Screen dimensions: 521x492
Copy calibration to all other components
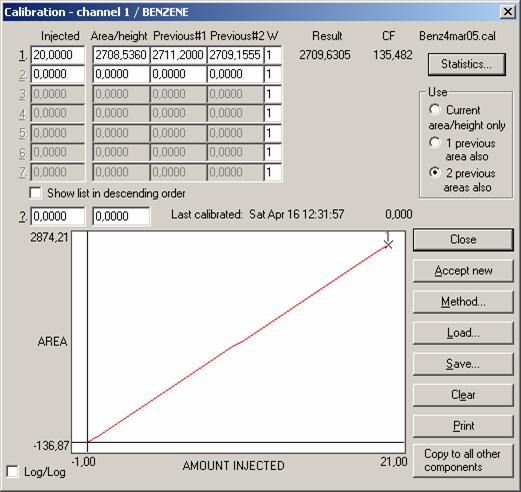coord(463,460)
